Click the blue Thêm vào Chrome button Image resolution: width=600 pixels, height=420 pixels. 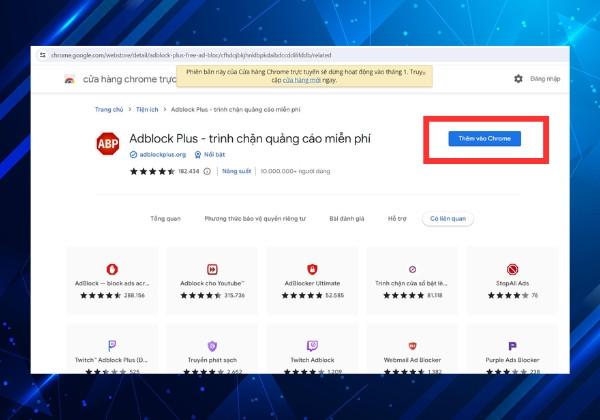(x=484, y=138)
